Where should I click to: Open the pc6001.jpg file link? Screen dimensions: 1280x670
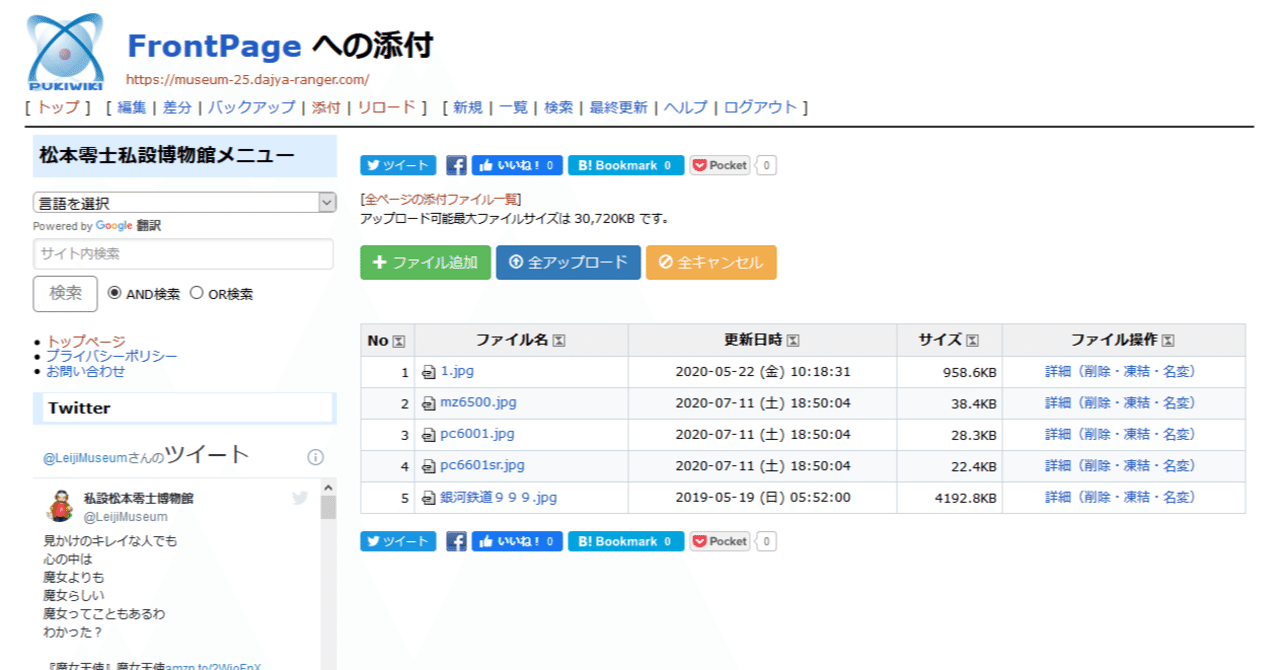point(477,434)
